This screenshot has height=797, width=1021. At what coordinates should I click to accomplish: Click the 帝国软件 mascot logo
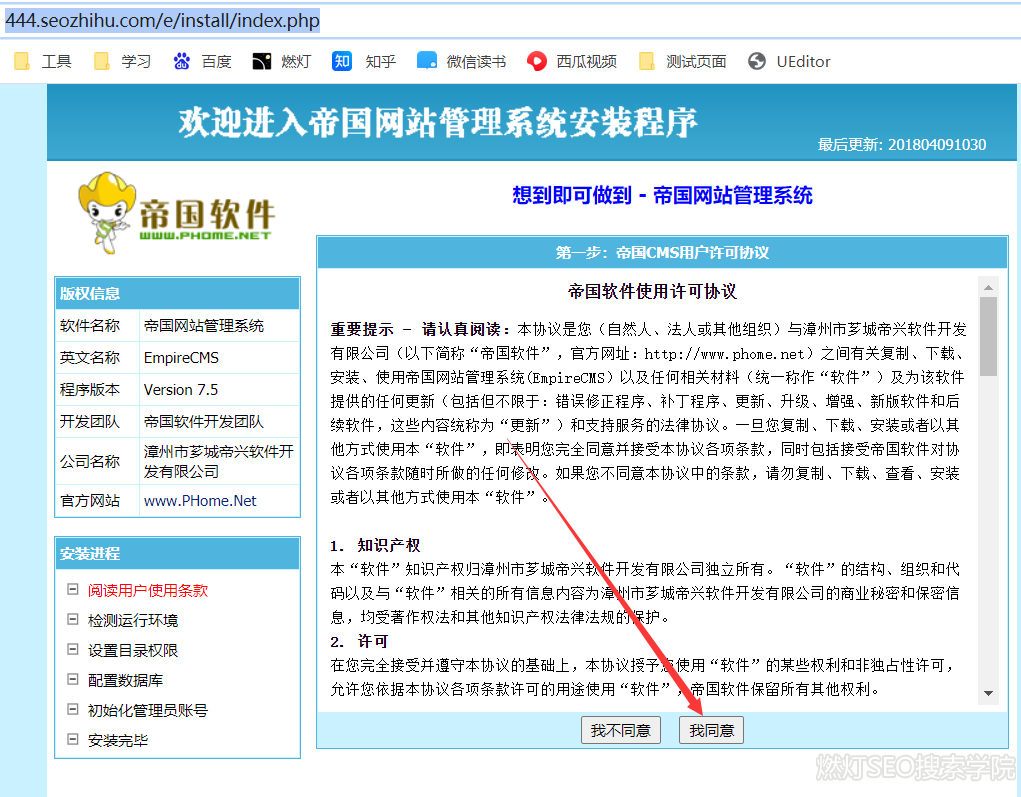pyautogui.click(x=176, y=211)
